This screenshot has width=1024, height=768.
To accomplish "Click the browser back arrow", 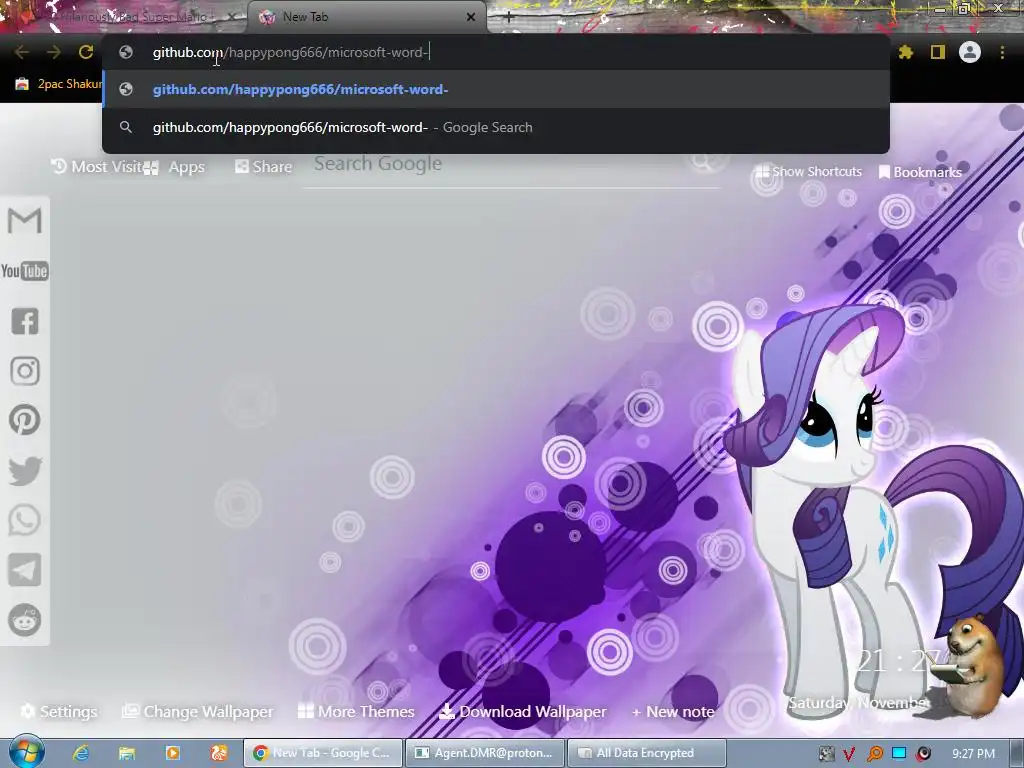I will (x=22, y=52).
